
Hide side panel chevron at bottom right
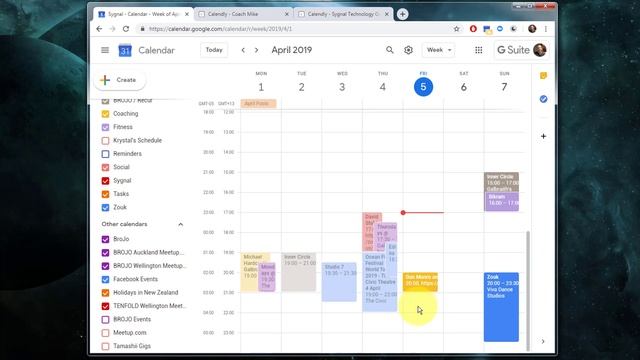point(543,341)
